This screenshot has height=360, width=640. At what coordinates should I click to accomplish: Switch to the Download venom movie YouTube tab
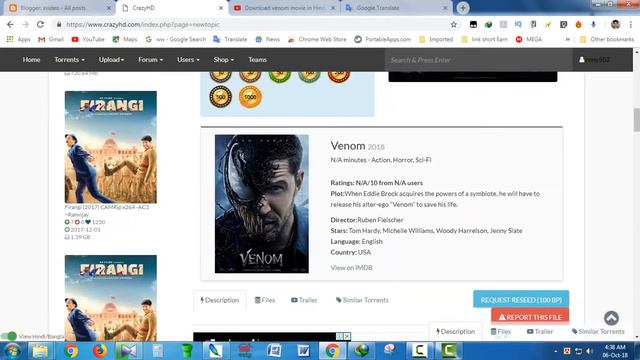tap(284, 8)
